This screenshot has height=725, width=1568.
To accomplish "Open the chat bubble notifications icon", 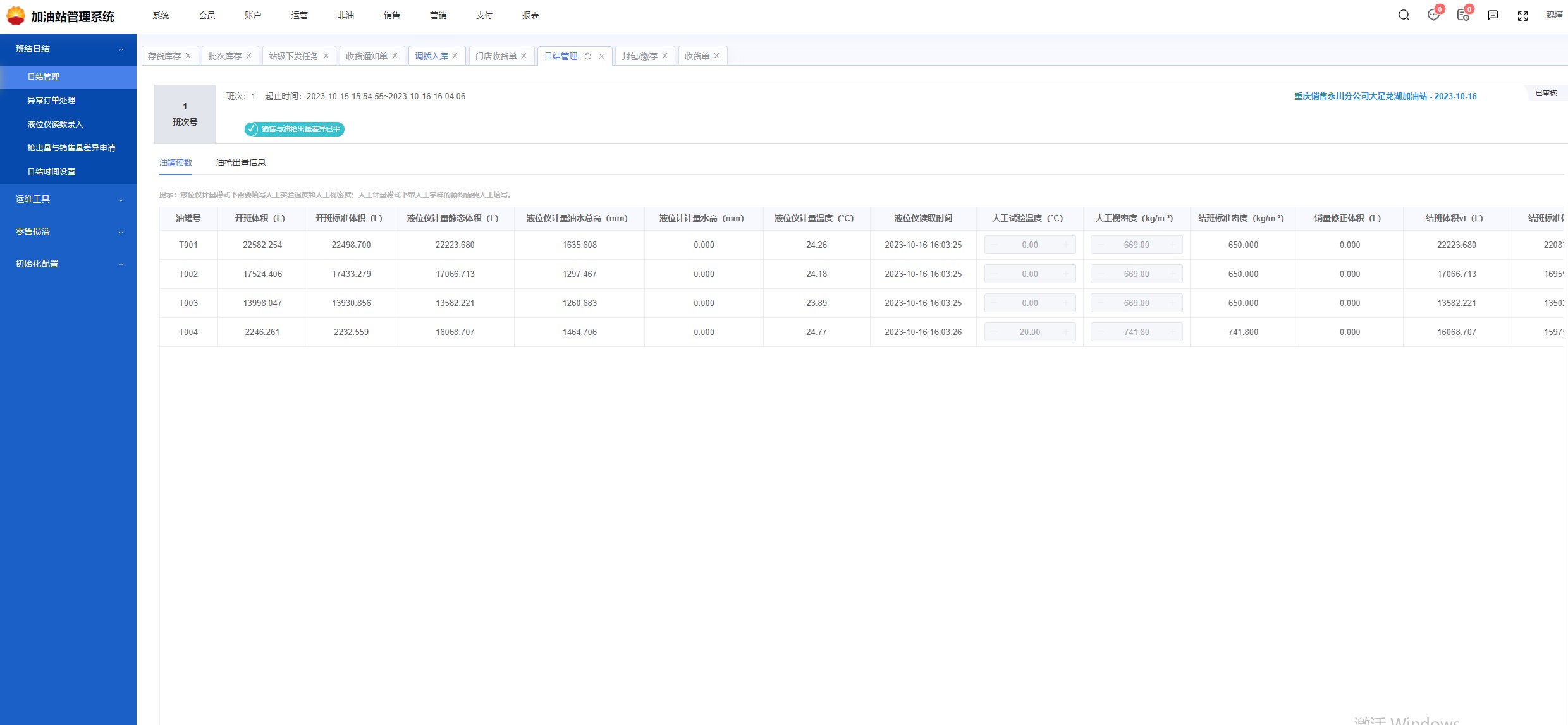I will pos(1433,15).
